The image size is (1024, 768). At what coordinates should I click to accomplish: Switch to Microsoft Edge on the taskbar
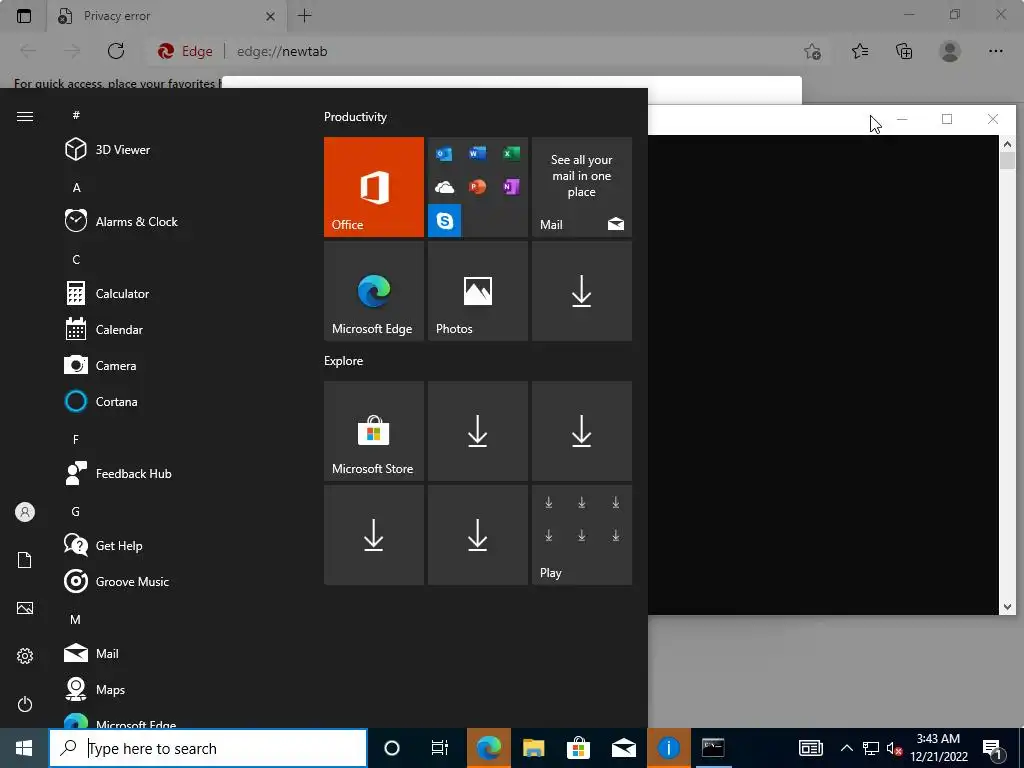488,748
